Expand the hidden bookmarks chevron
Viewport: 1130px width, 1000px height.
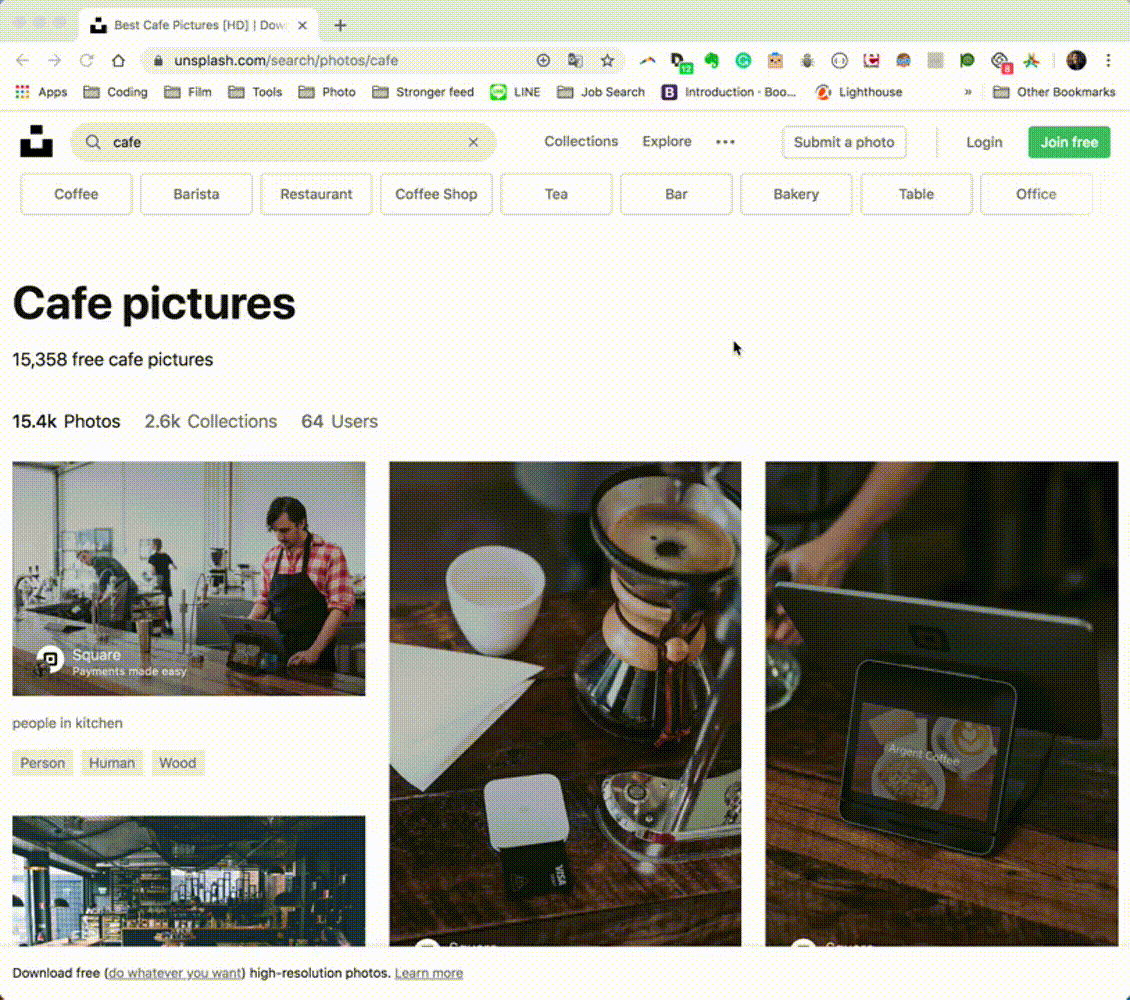968,92
